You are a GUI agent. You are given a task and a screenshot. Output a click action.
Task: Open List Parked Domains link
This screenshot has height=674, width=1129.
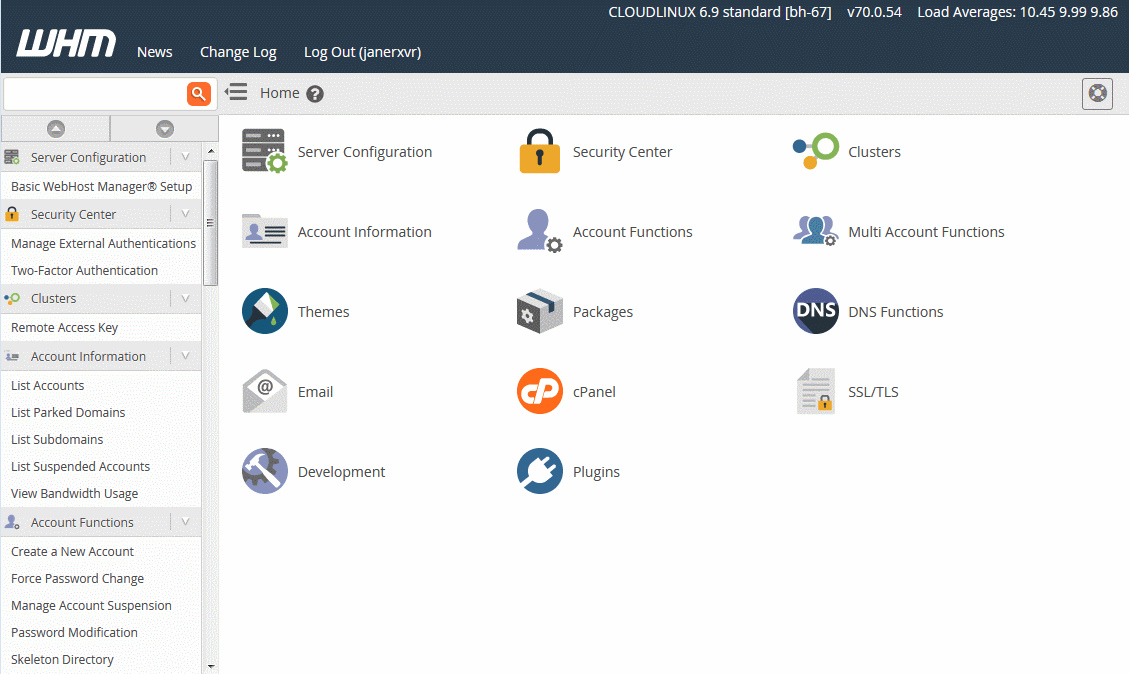click(x=68, y=412)
